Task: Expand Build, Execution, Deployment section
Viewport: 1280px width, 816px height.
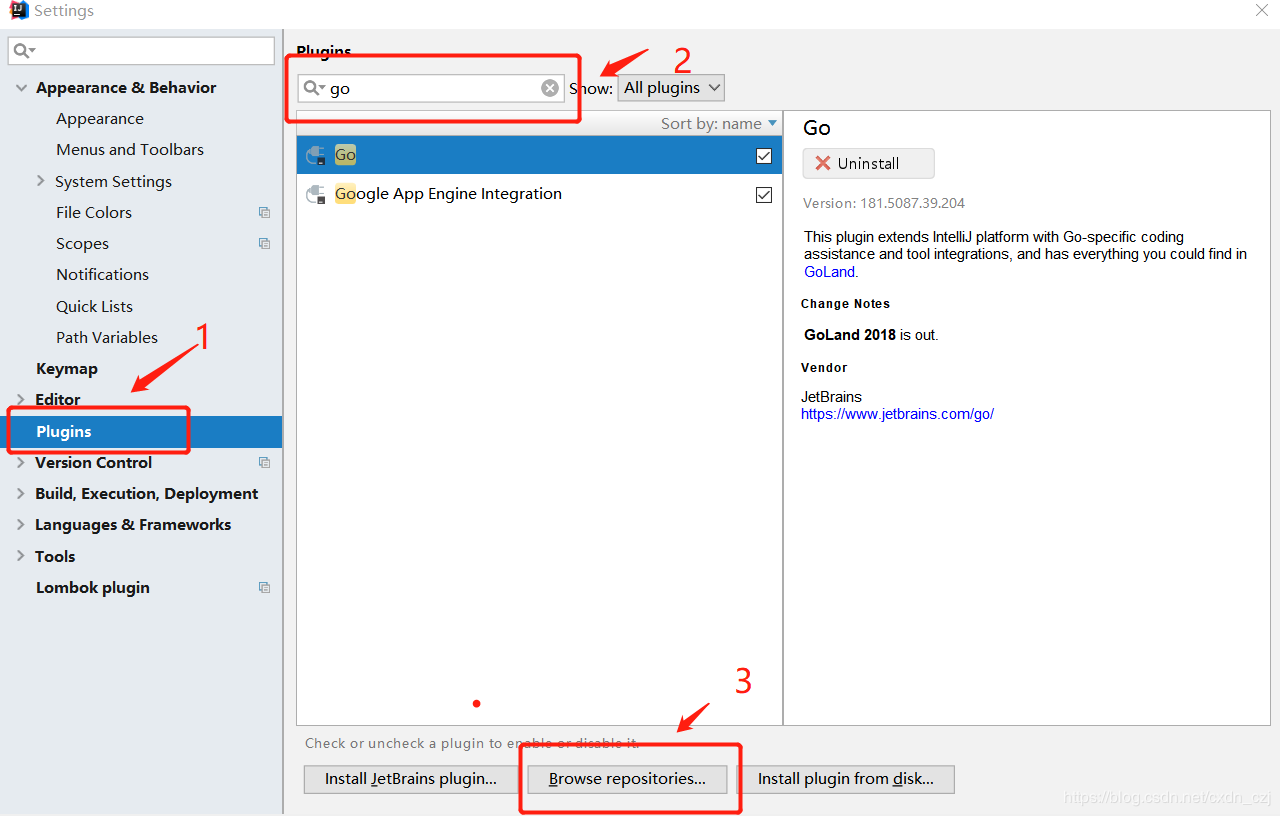Action: tap(21, 494)
